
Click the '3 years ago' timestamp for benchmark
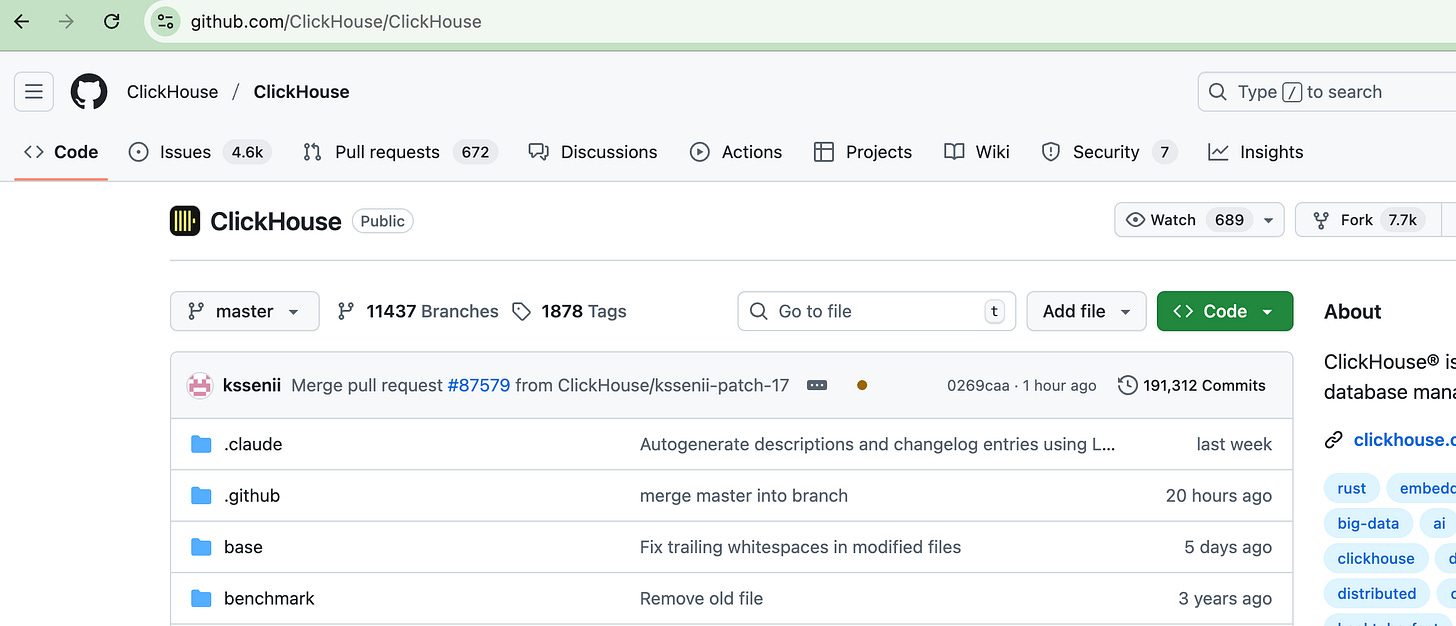click(x=1225, y=599)
